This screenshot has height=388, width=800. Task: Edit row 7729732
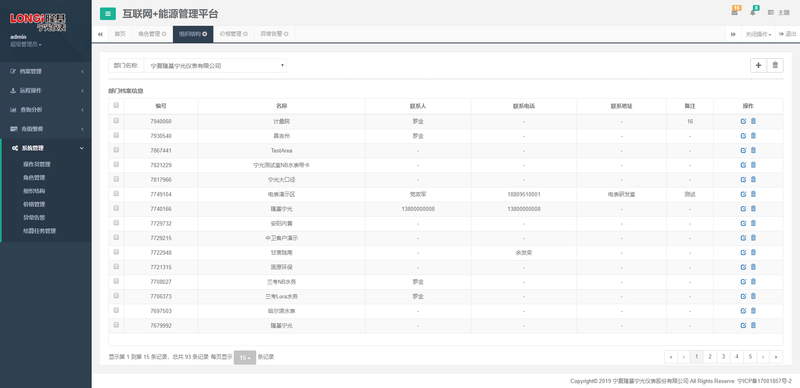pyautogui.click(x=743, y=224)
